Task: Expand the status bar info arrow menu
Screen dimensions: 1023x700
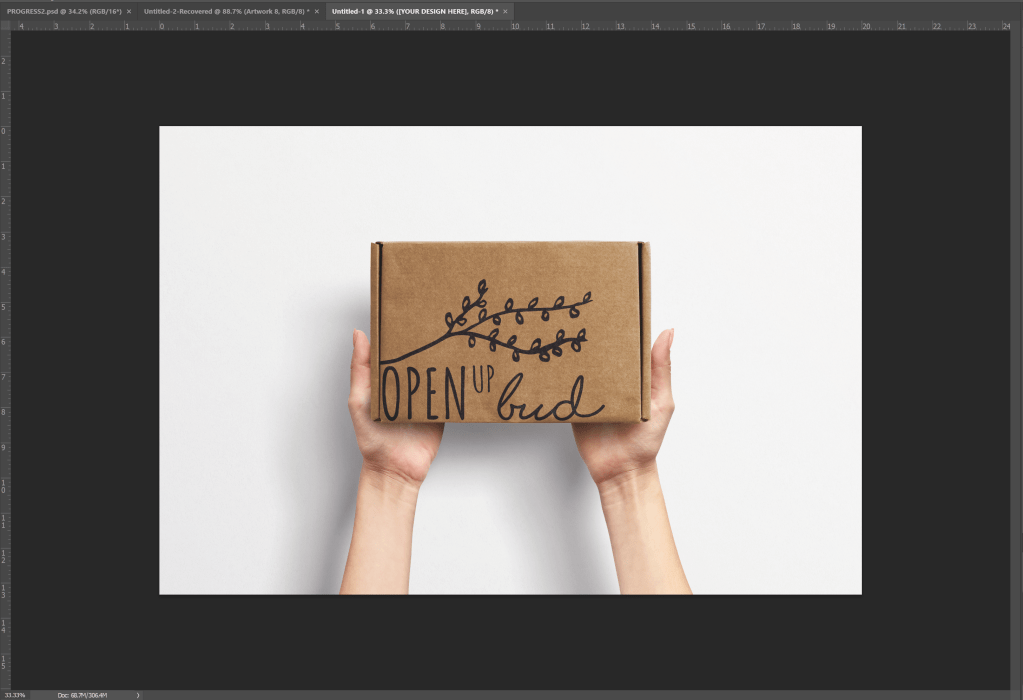Action: point(138,694)
